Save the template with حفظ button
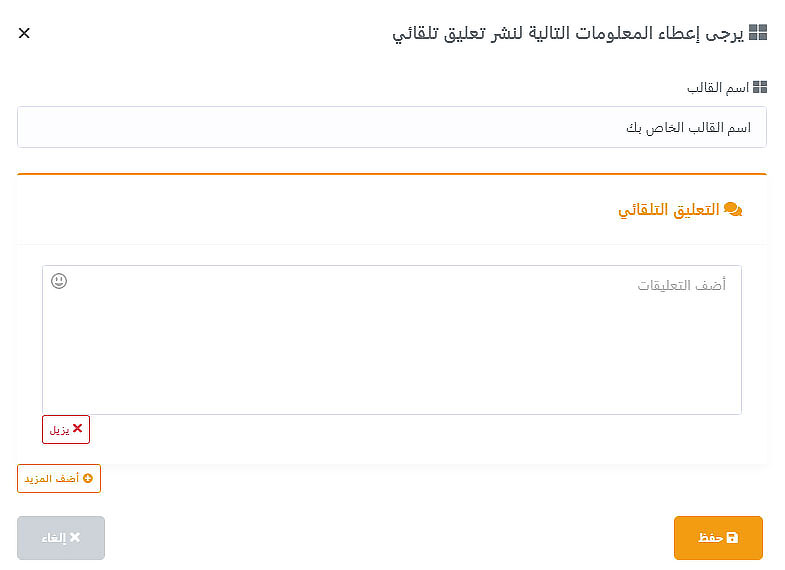 pos(718,538)
